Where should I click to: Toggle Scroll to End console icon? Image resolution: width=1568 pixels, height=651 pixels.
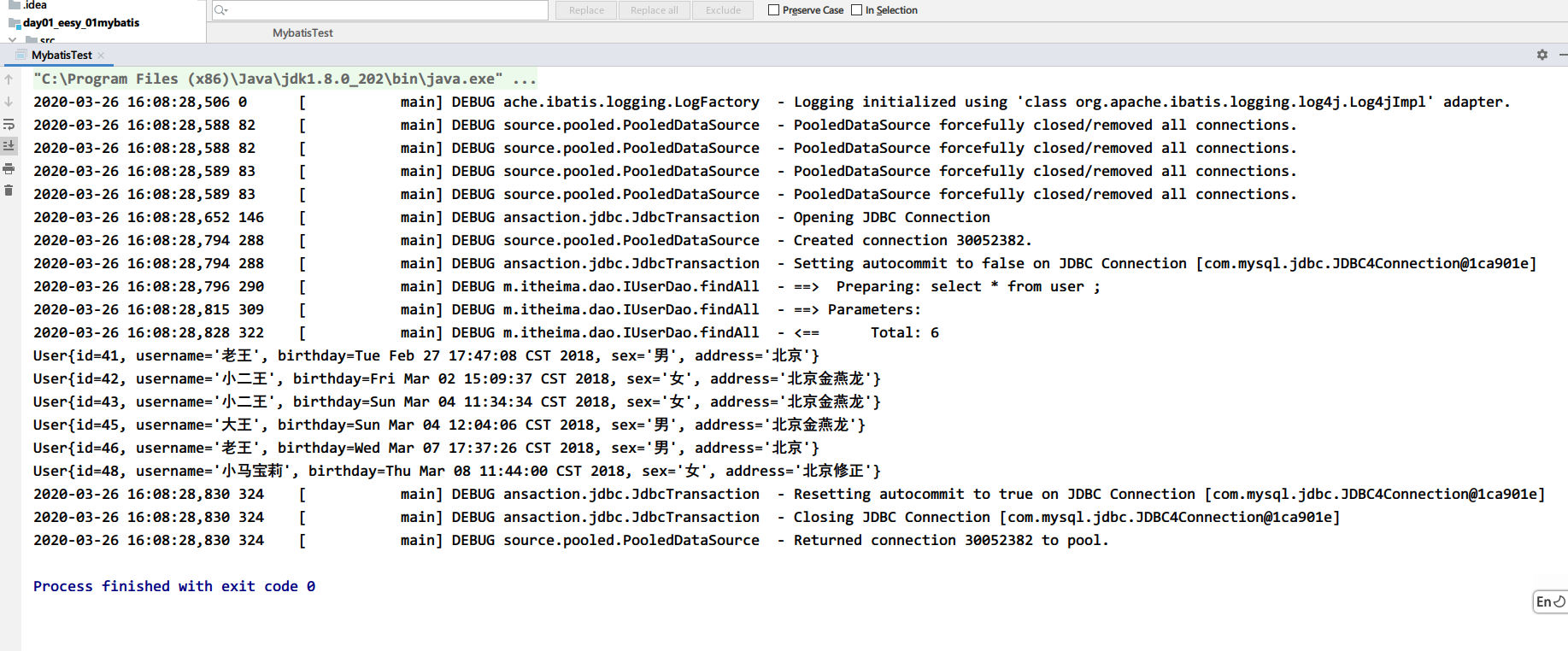pyautogui.click(x=9, y=146)
